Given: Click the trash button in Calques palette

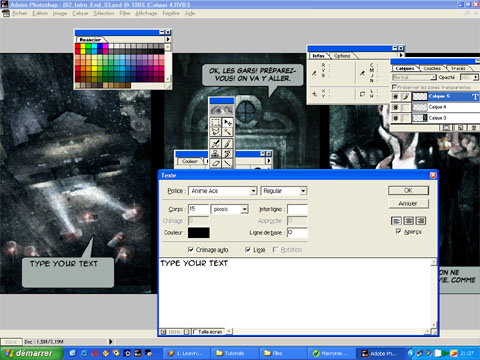Looking at the screenshot, I should (474, 128).
